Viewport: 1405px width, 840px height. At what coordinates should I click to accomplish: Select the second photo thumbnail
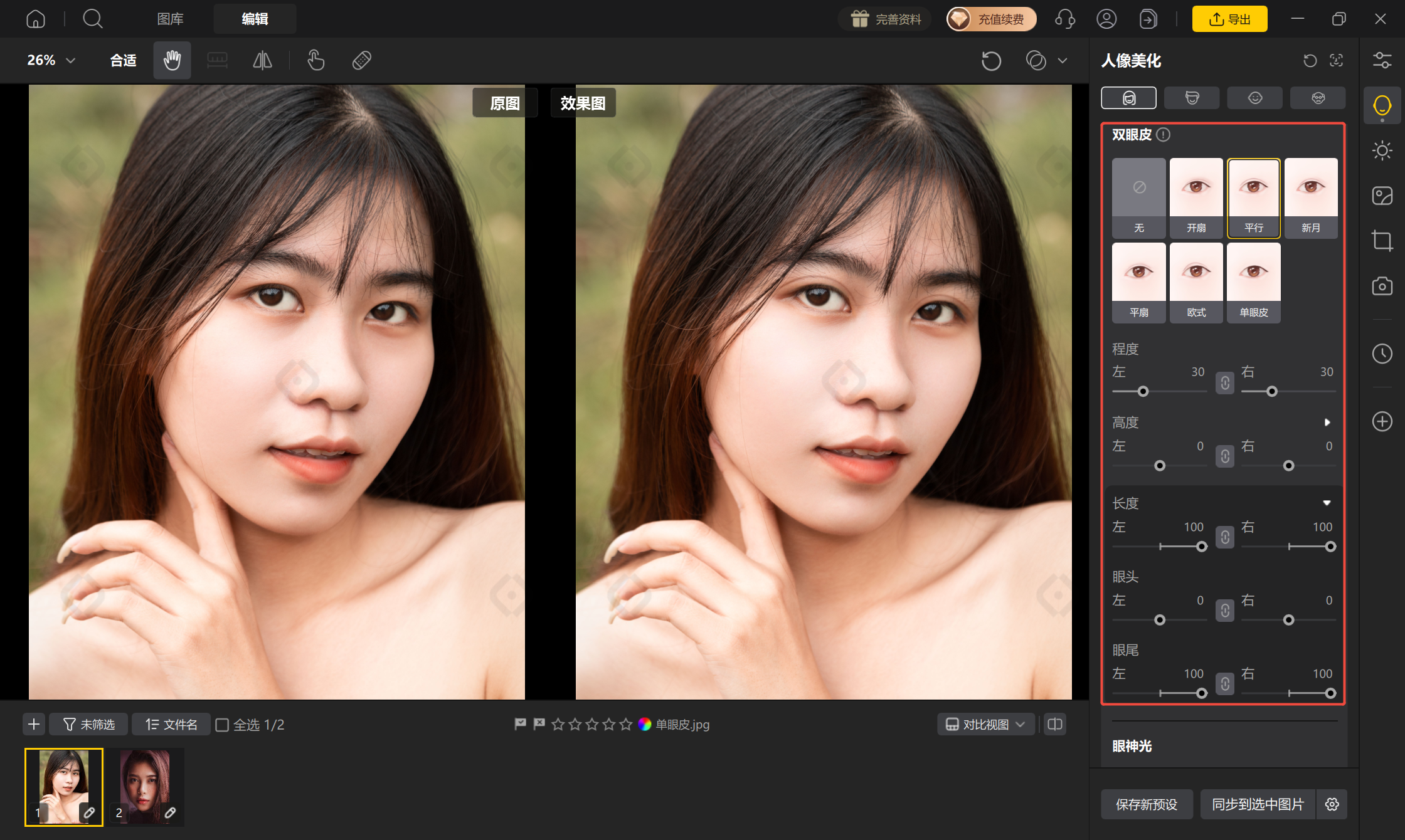click(145, 787)
